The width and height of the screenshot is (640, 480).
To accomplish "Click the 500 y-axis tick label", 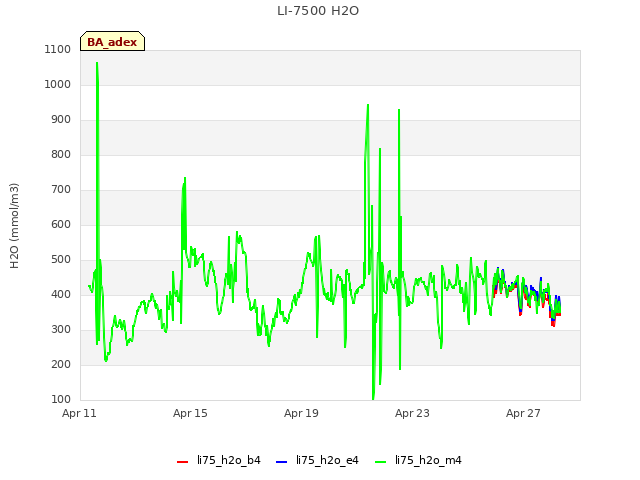I will [x=61, y=260].
